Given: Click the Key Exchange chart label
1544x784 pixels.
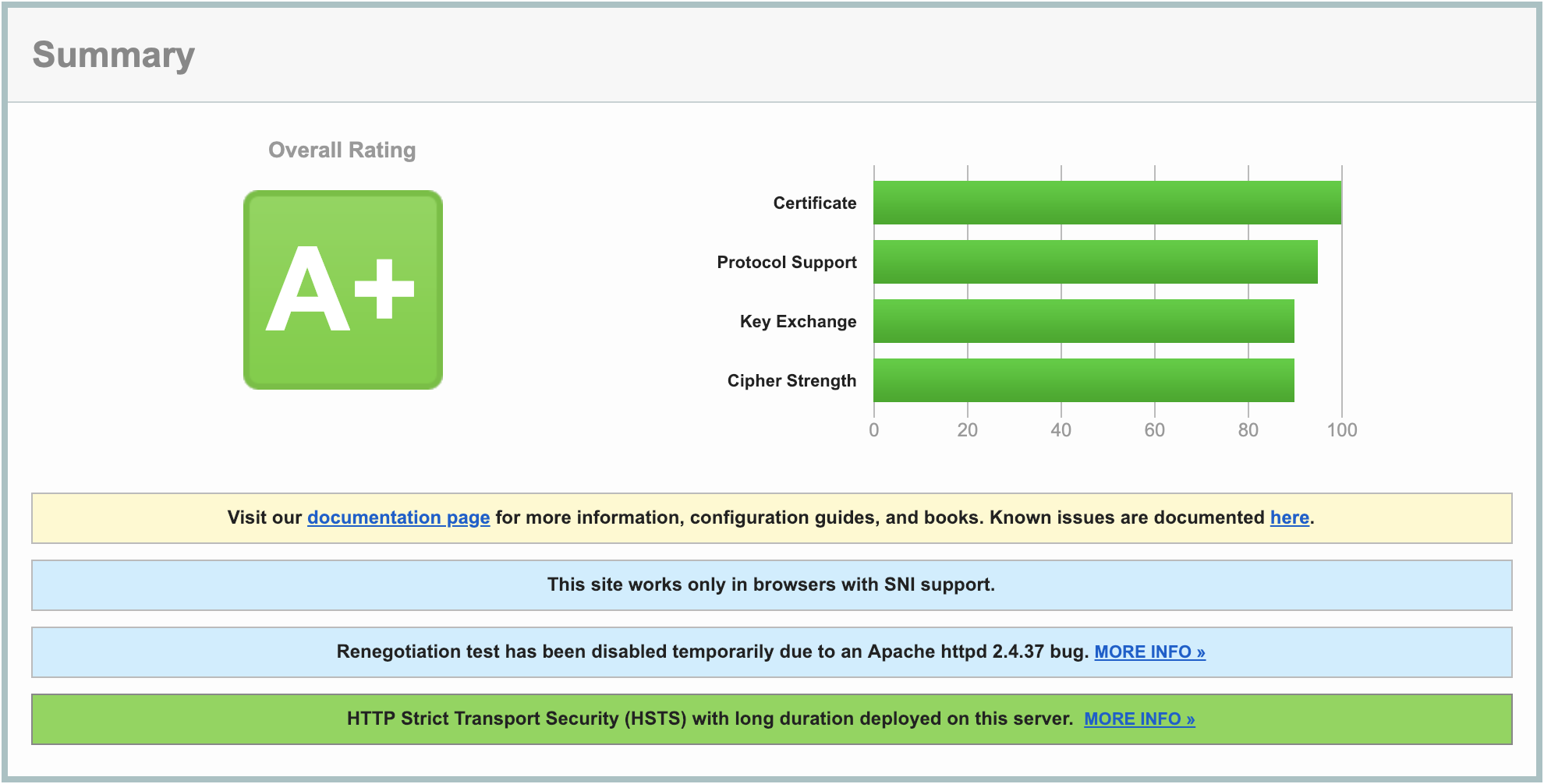Looking at the screenshot, I should (x=798, y=321).
